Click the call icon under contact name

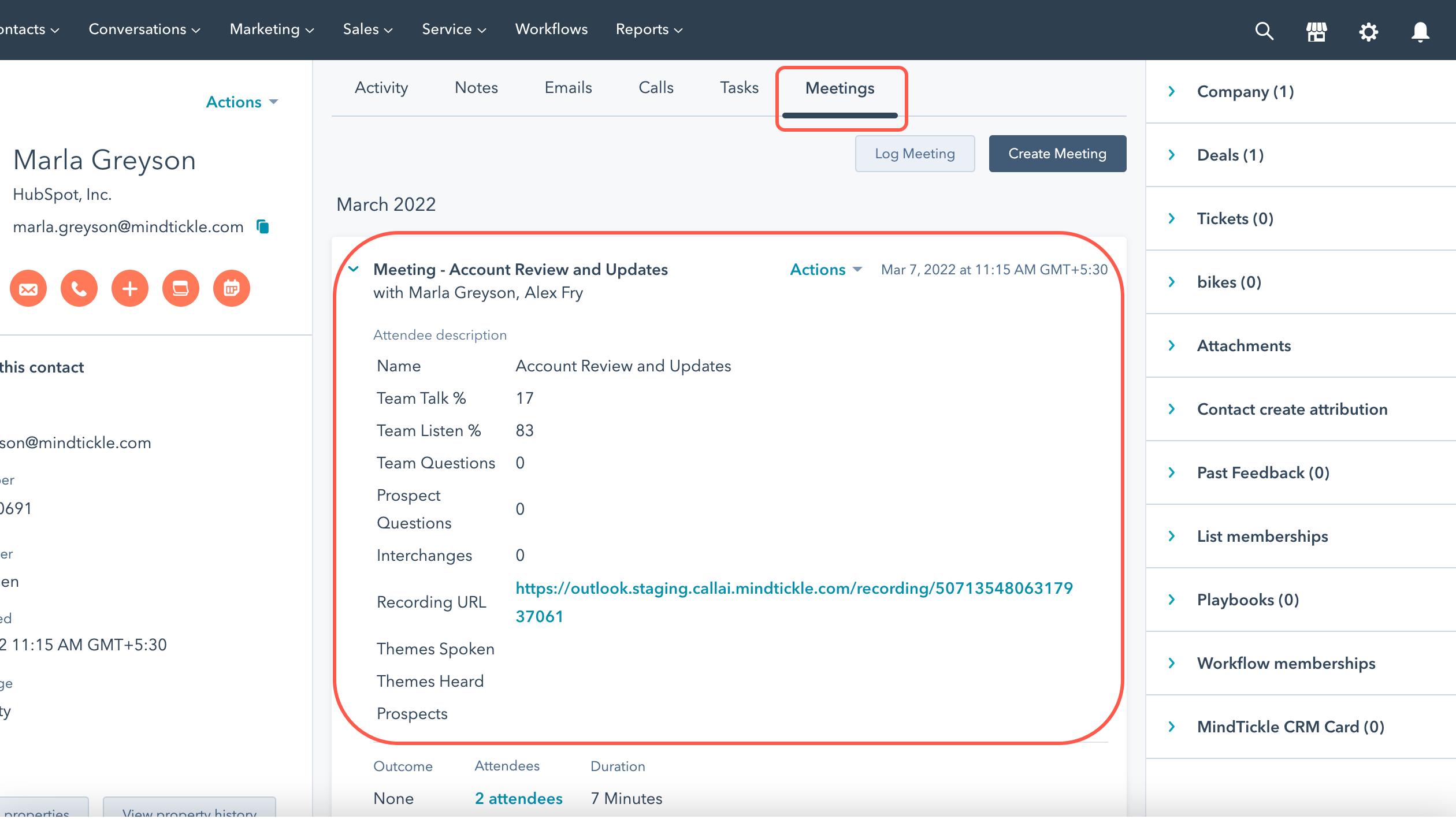pos(79,288)
